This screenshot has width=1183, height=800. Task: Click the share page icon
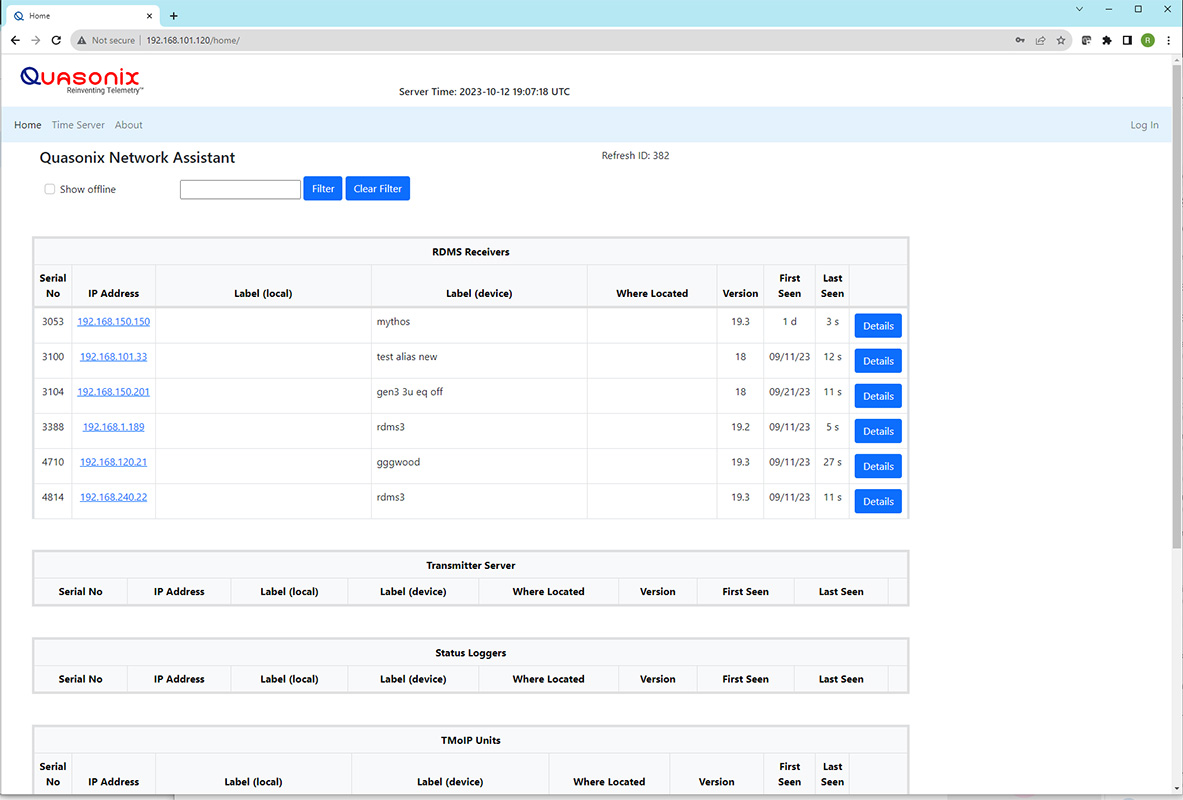tap(1040, 40)
